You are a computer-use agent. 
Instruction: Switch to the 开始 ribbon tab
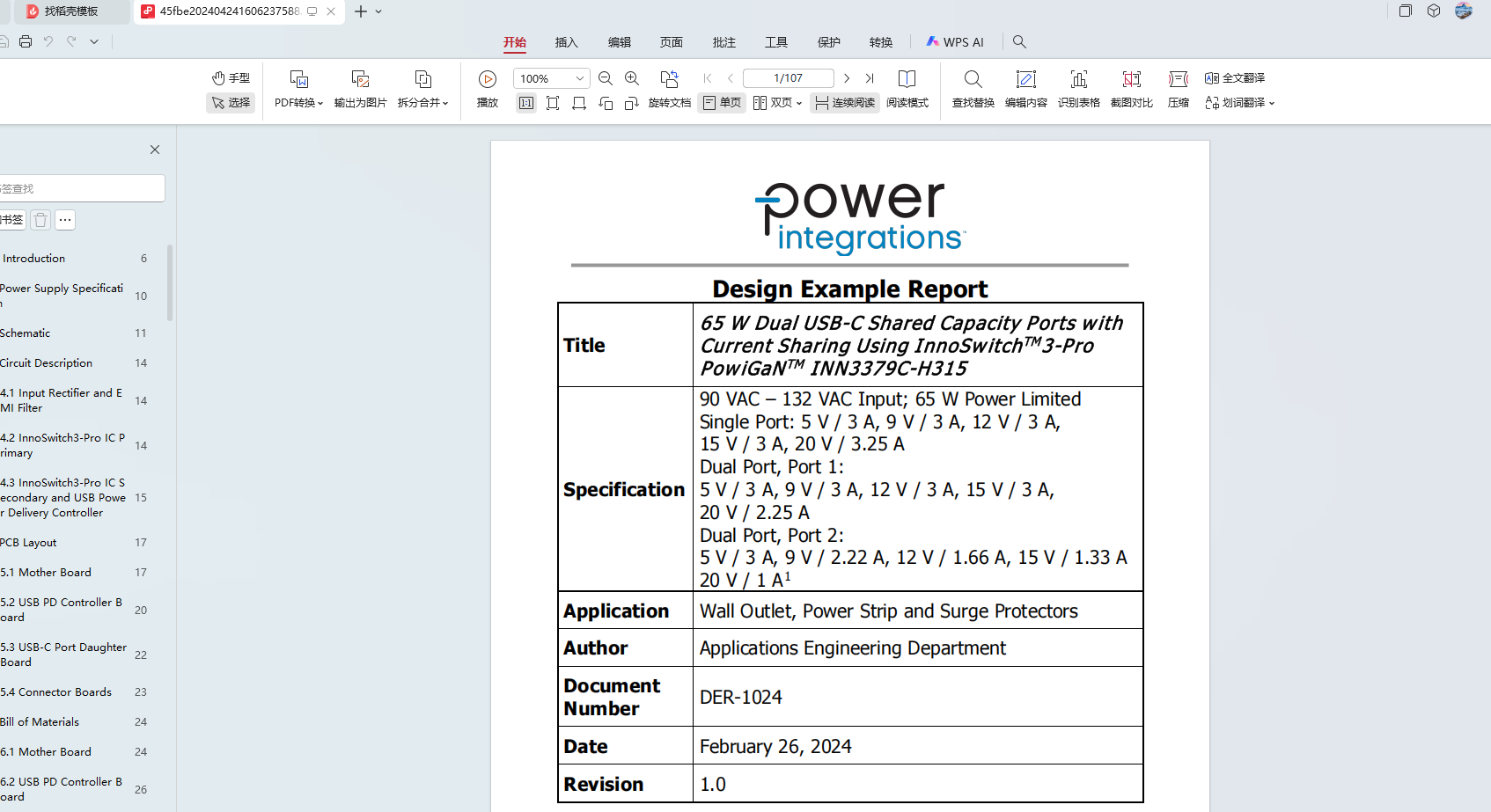tap(515, 42)
